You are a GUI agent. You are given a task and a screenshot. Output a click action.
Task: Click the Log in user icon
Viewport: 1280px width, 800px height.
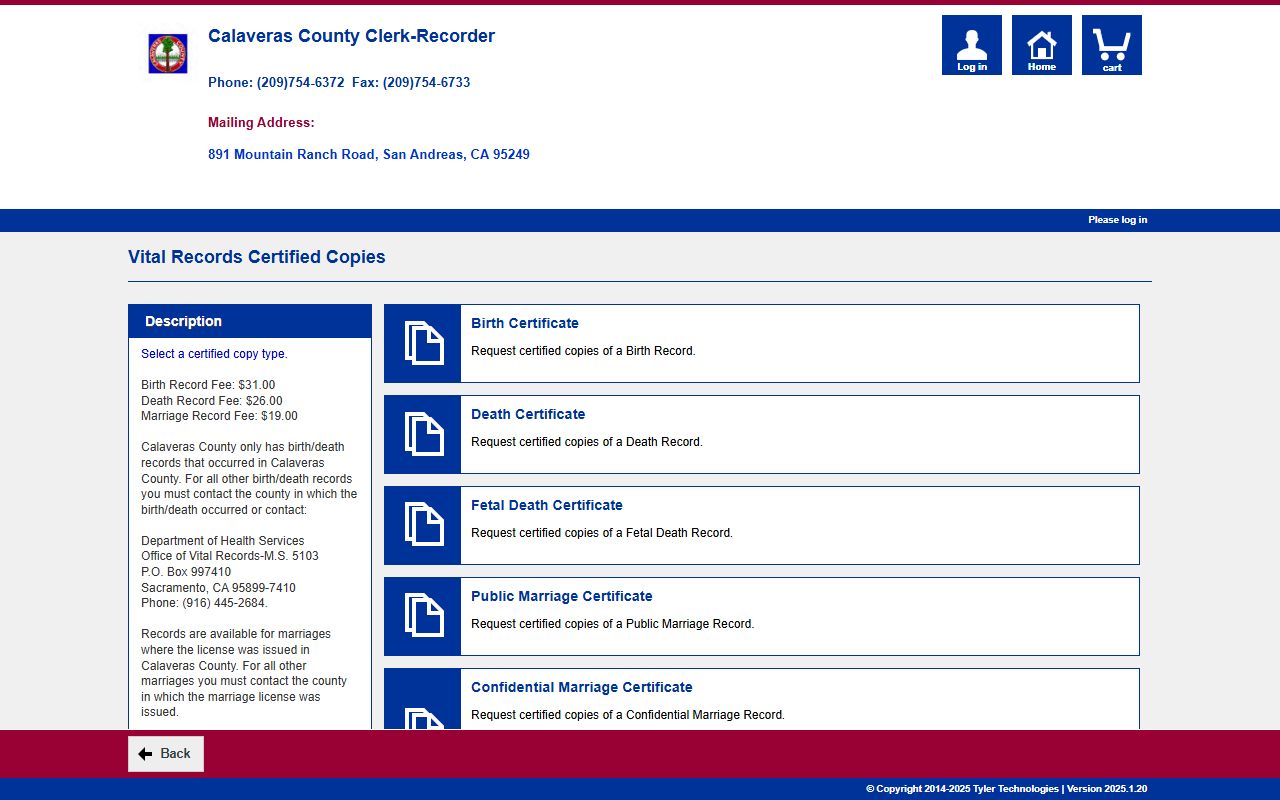click(x=972, y=45)
